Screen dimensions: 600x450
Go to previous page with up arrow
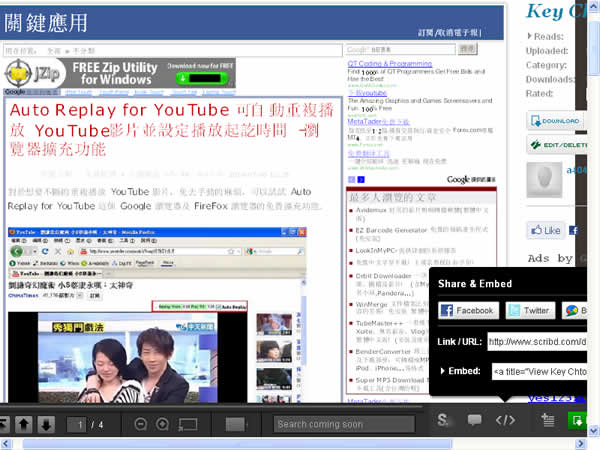25,424
